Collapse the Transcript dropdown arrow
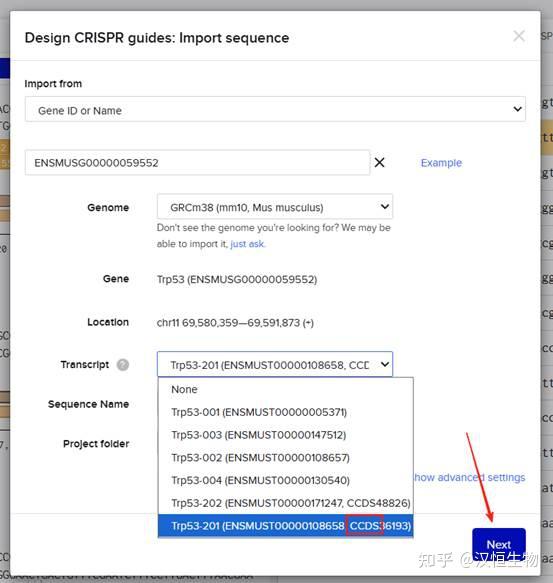Viewport: 553px width, 583px height. pyautogui.click(x=385, y=364)
